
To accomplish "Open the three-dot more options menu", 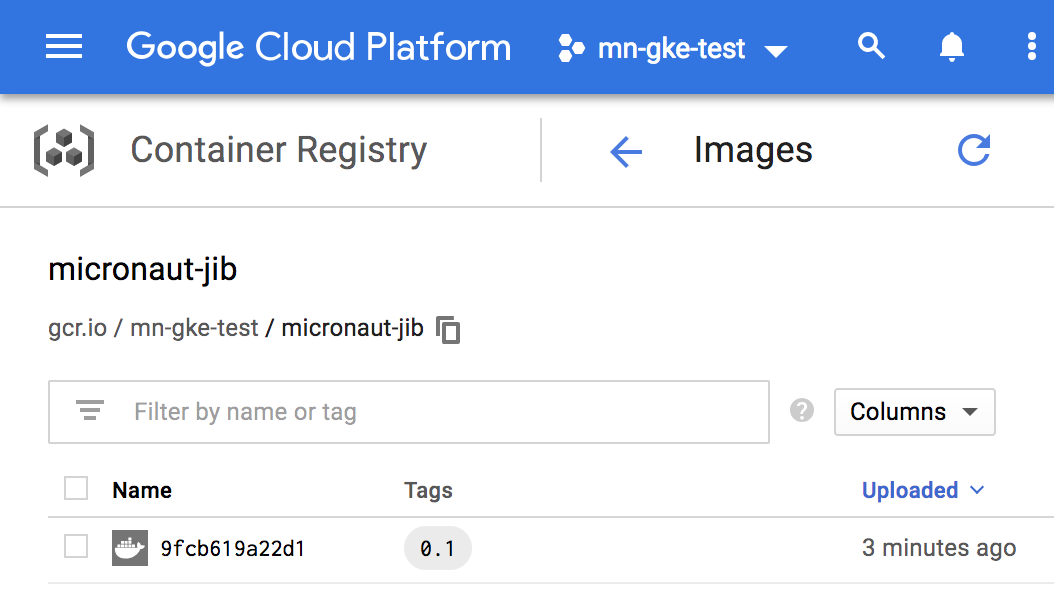I will (1032, 47).
